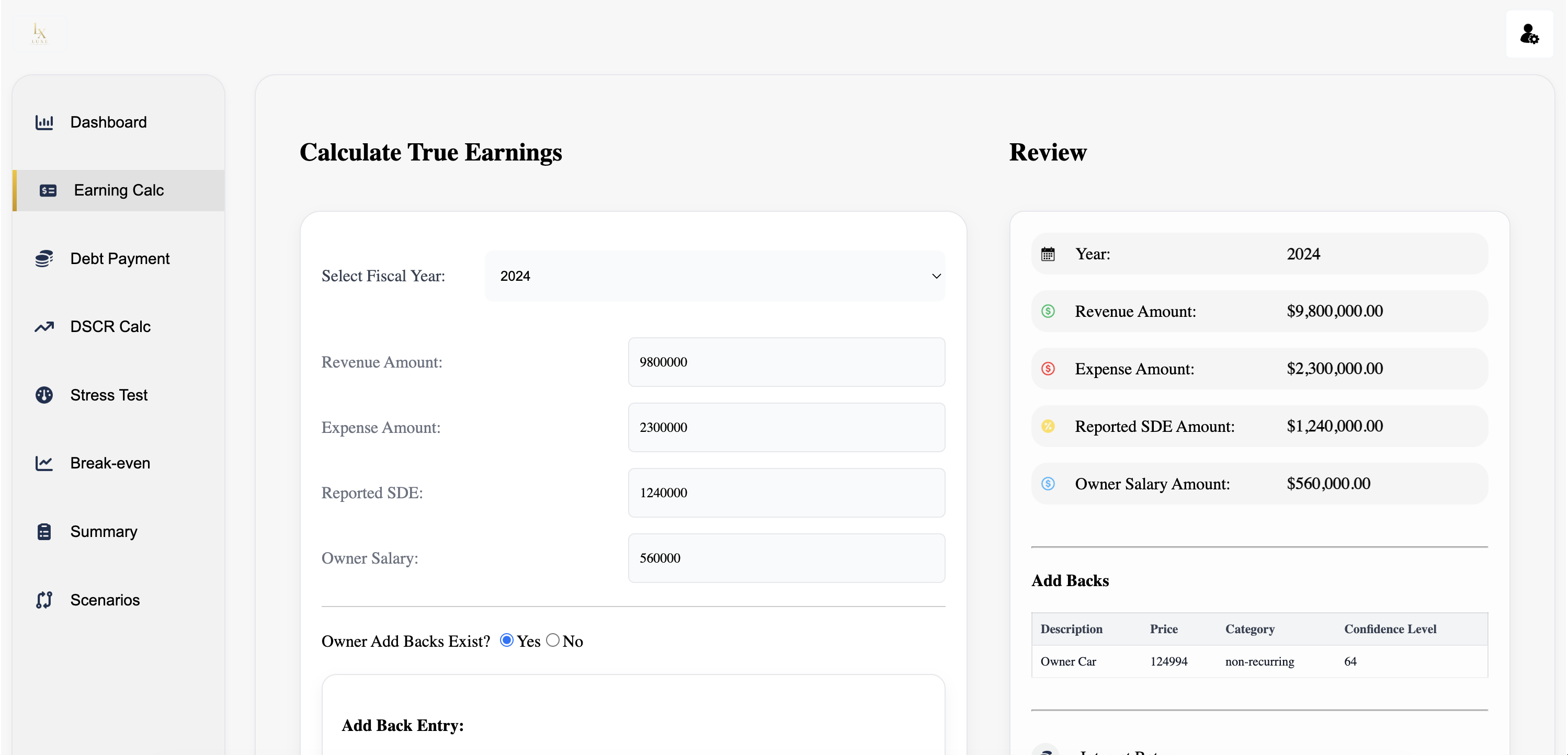Click the Add Back Entry heading
This screenshot has width=1568, height=755.
point(402,725)
